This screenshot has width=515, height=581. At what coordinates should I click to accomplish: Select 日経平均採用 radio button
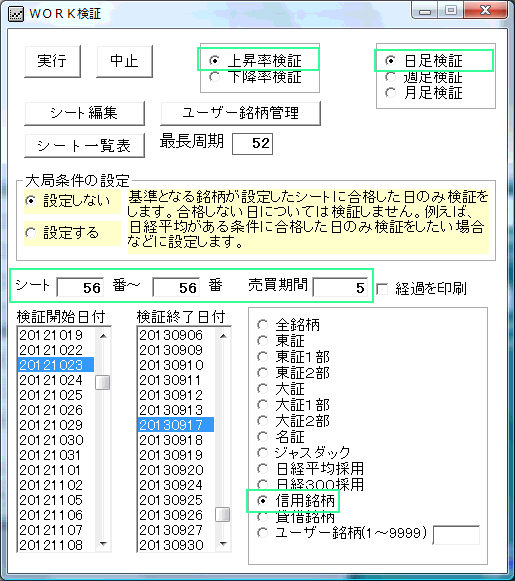click(311, 469)
